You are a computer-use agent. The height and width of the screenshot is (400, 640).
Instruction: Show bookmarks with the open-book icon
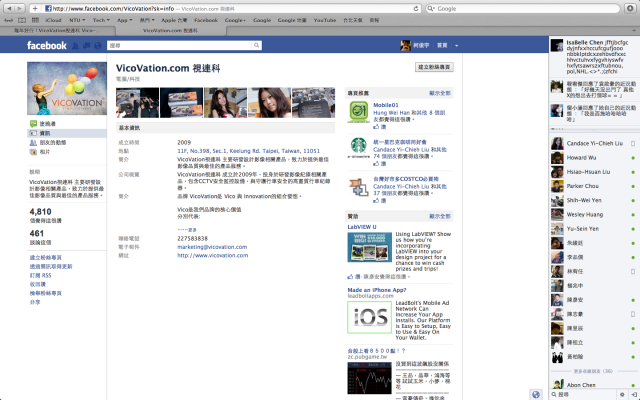click(x=22, y=20)
